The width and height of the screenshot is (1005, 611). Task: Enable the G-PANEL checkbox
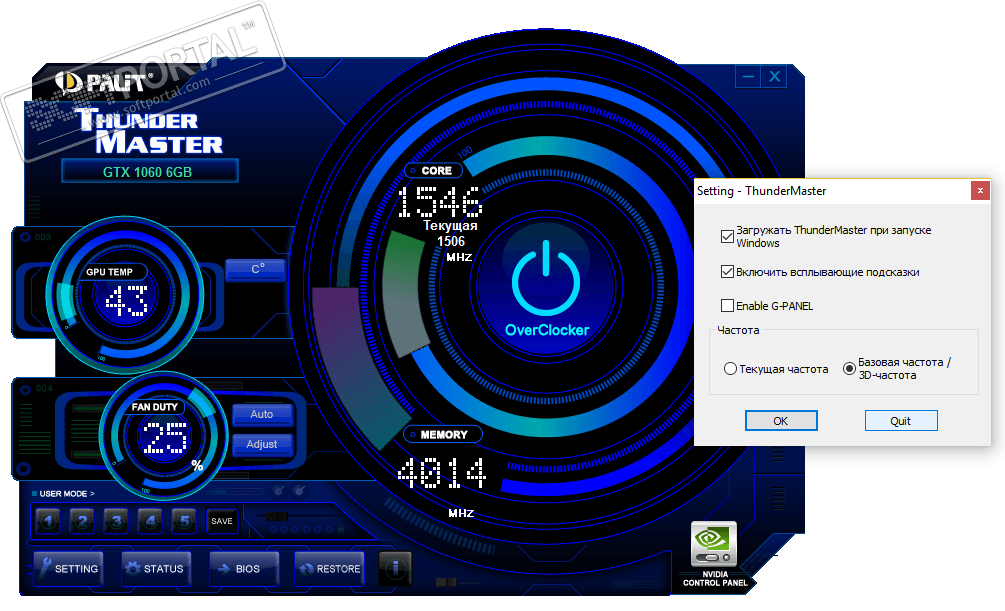(x=727, y=306)
